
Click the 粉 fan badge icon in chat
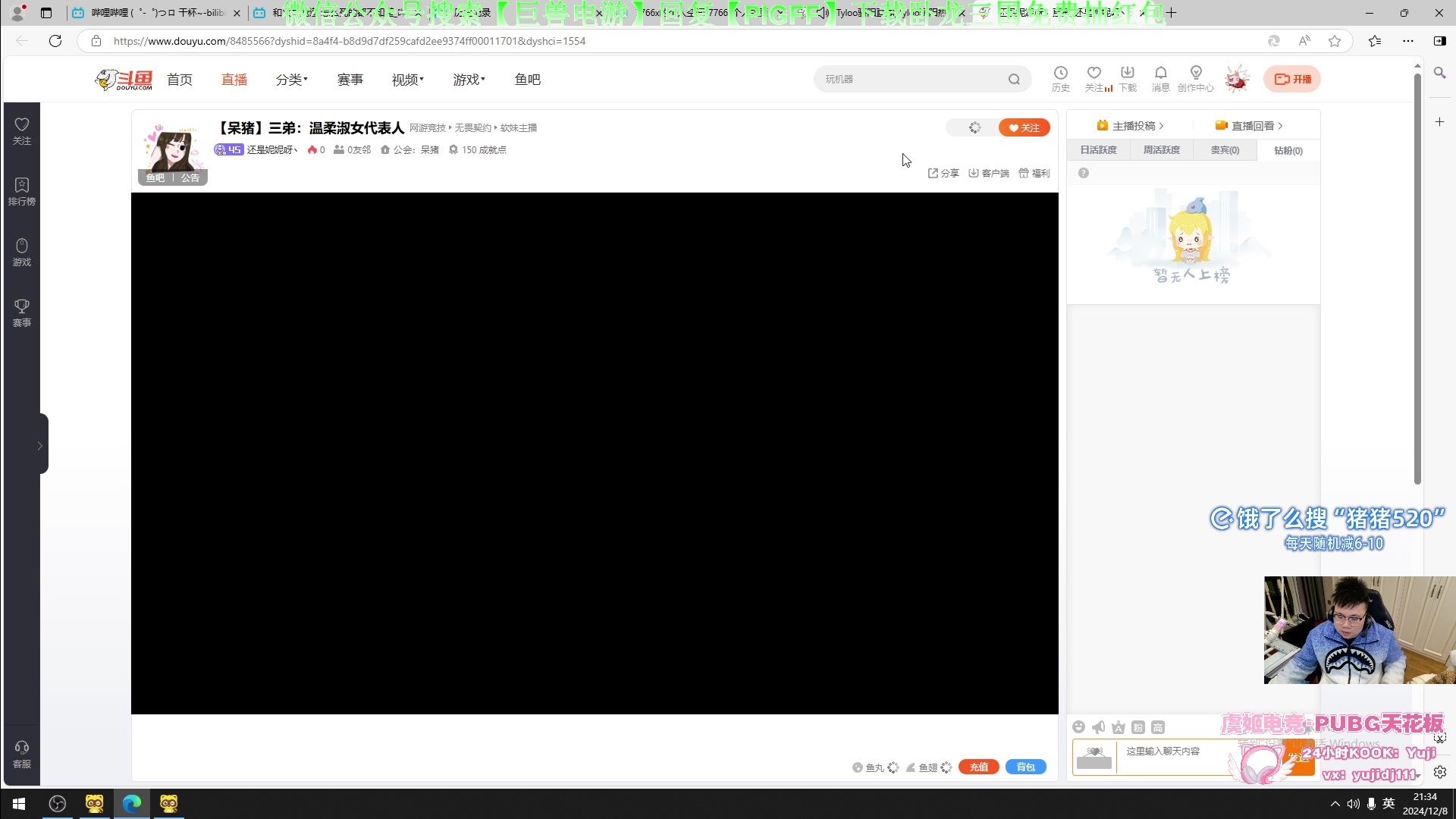click(x=1138, y=726)
